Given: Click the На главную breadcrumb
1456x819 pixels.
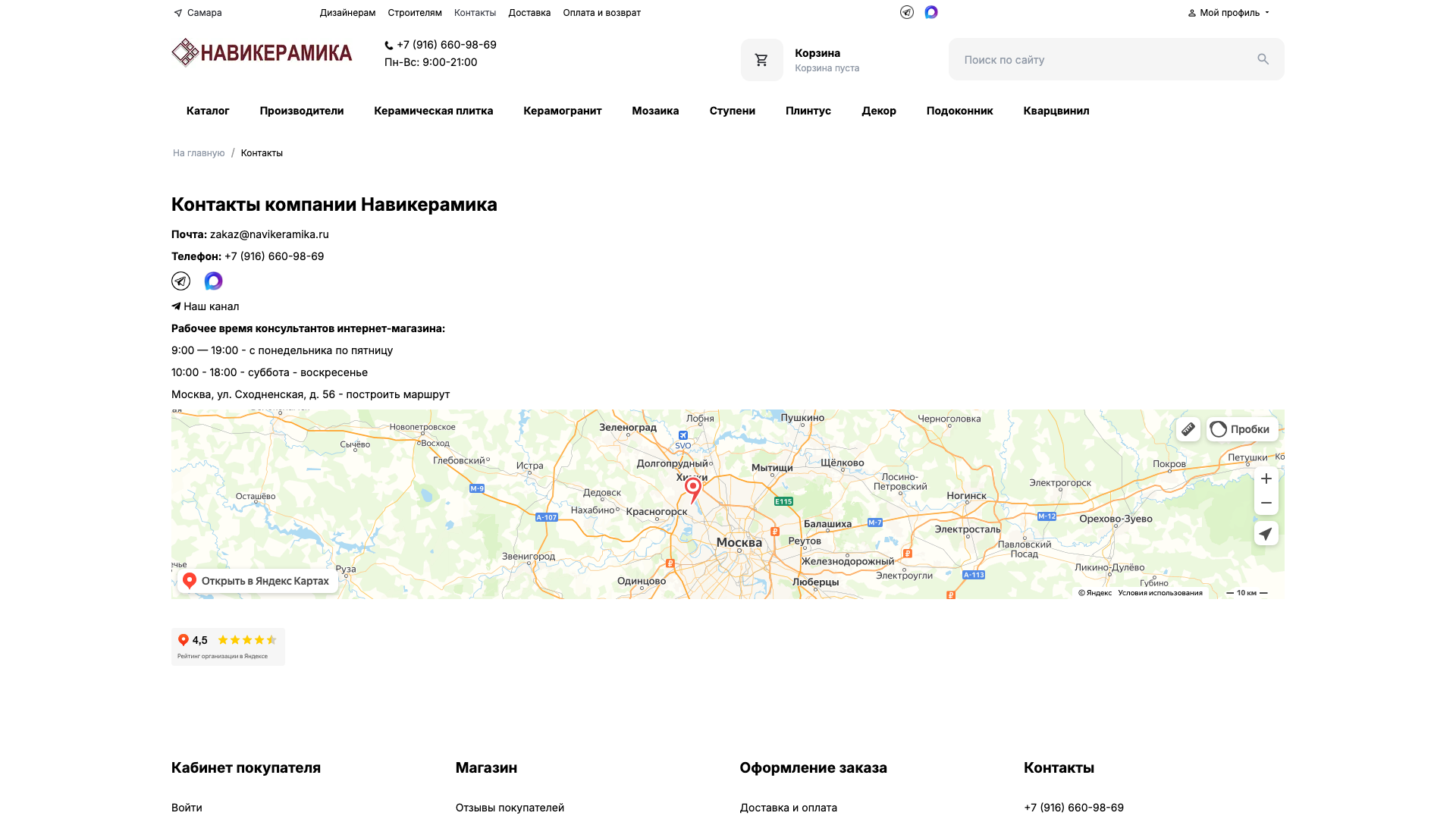Looking at the screenshot, I should coord(199,153).
